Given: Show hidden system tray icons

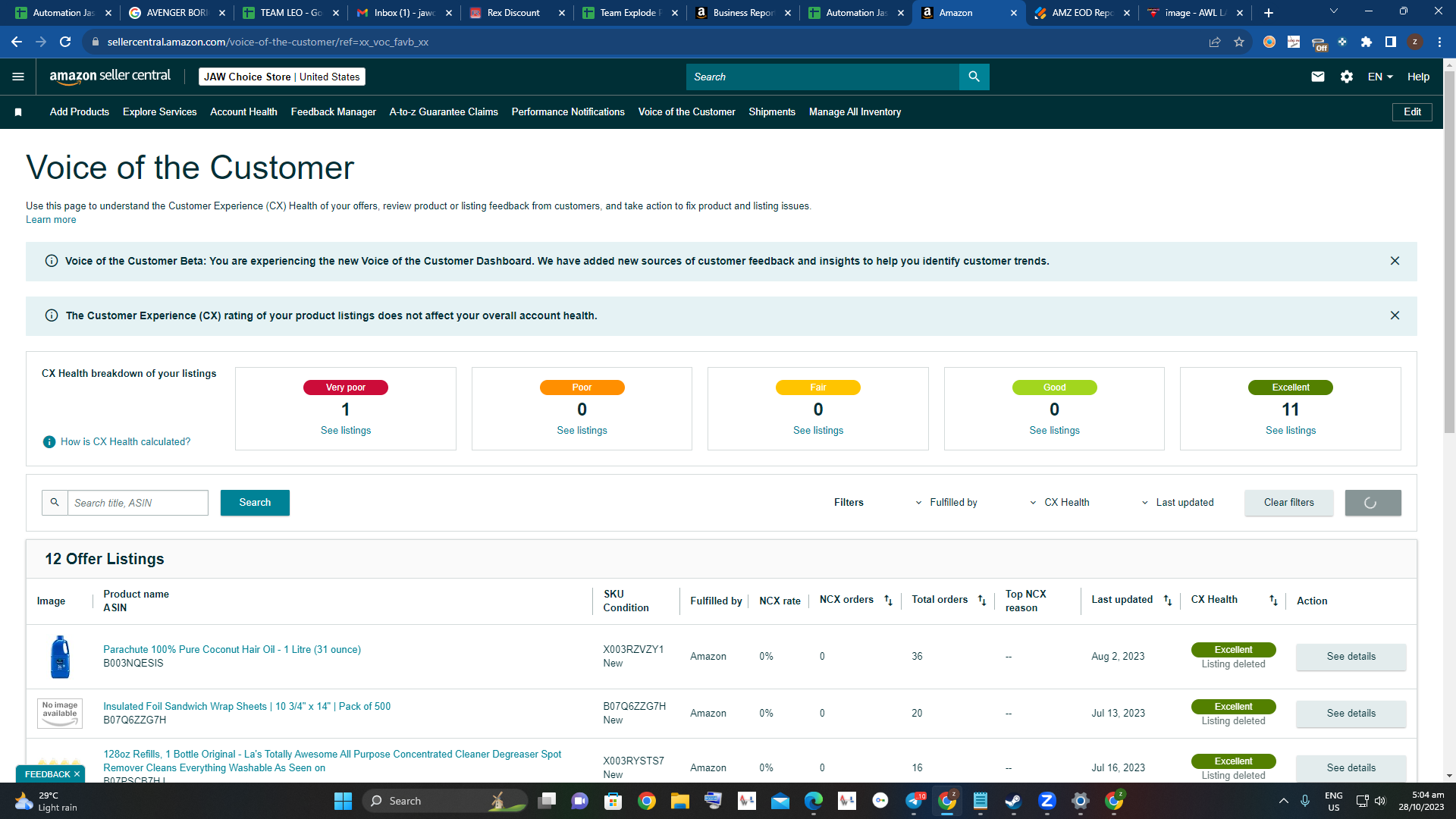Looking at the screenshot, I should [1284, 801].
